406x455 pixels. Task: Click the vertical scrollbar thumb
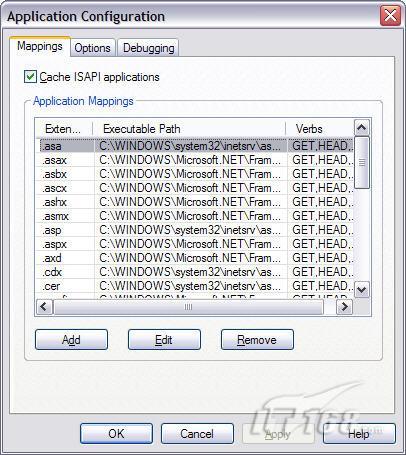[x=362, y=162]
